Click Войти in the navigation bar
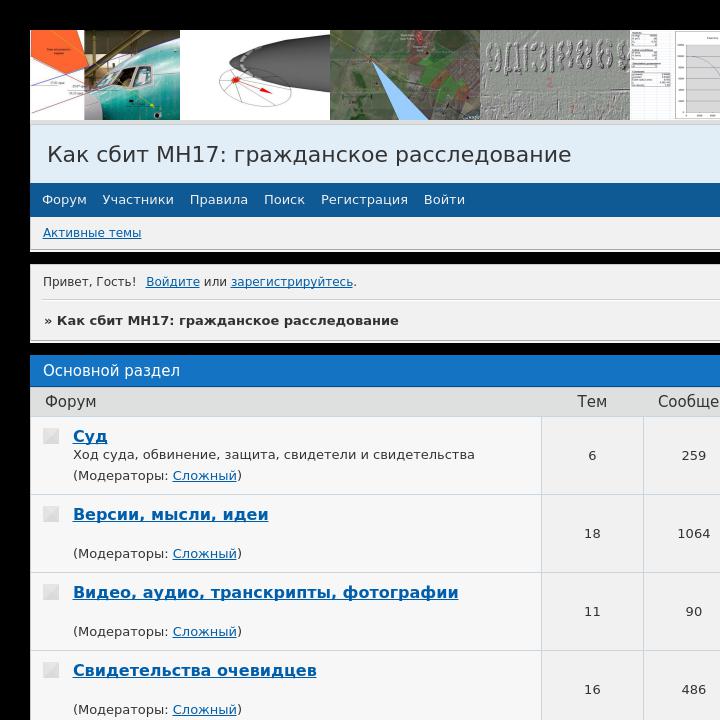720x720 pixels. pyautogui.click(x=444, y=200)
